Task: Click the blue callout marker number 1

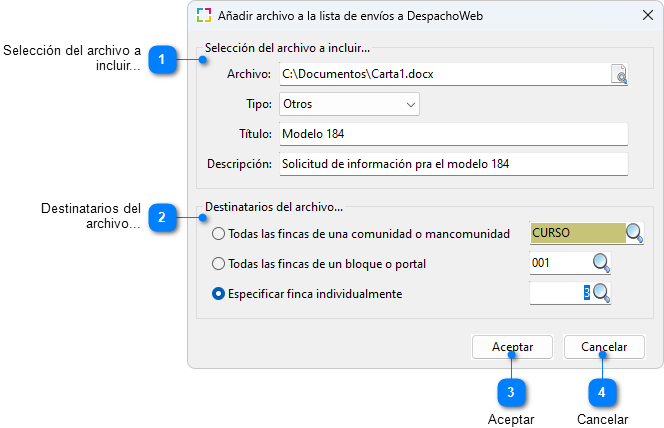Action: [162, 60]
